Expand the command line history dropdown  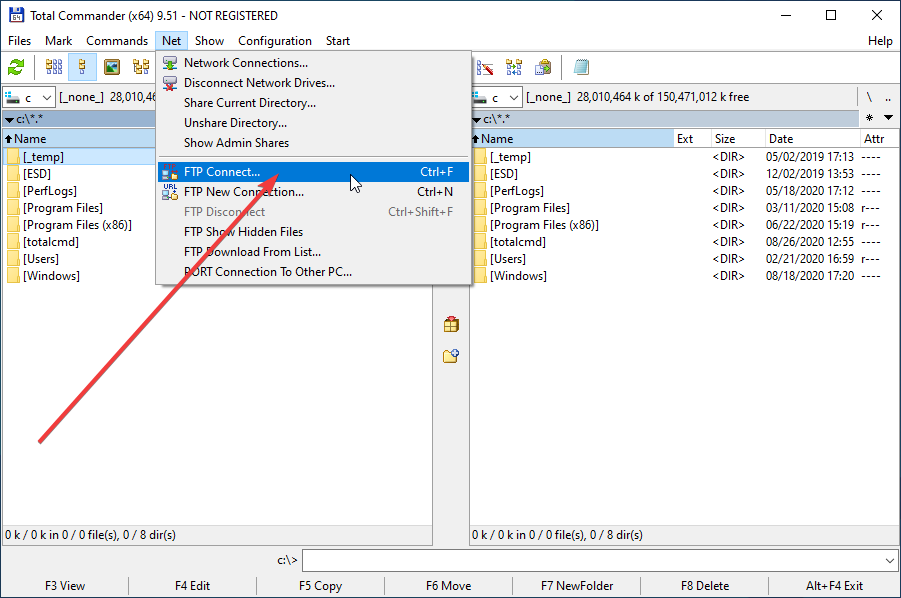pyautogui.click(x=889, y=561)
